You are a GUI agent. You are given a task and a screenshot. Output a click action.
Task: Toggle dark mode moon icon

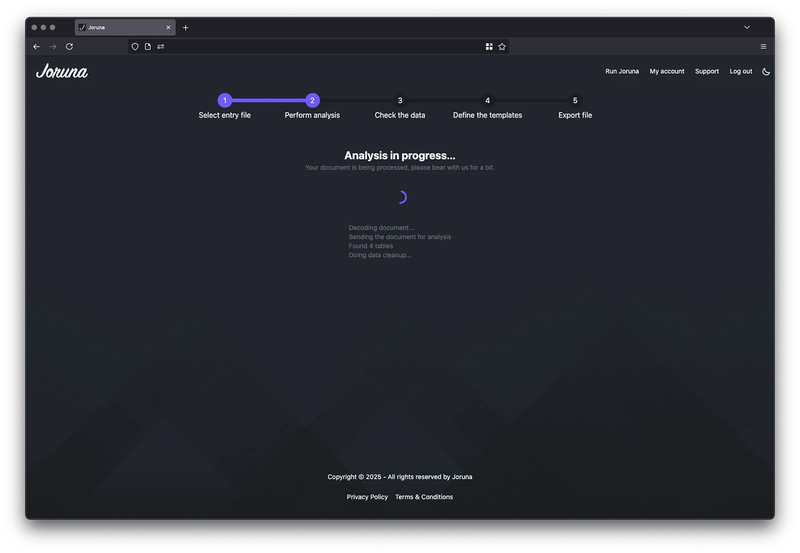(x=766, y=71)
